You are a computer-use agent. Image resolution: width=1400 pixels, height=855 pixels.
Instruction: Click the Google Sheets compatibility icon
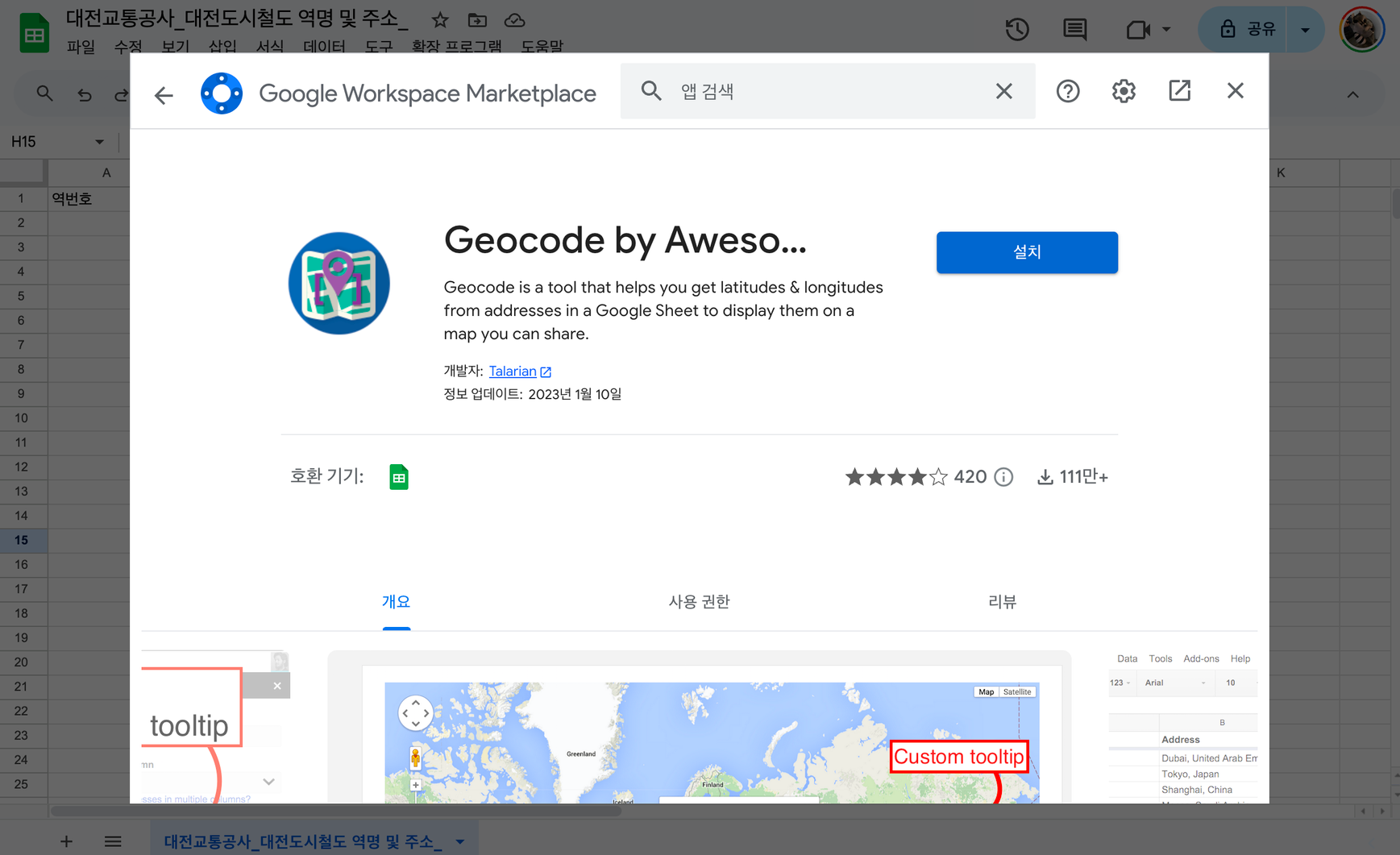tap(399, 477)
